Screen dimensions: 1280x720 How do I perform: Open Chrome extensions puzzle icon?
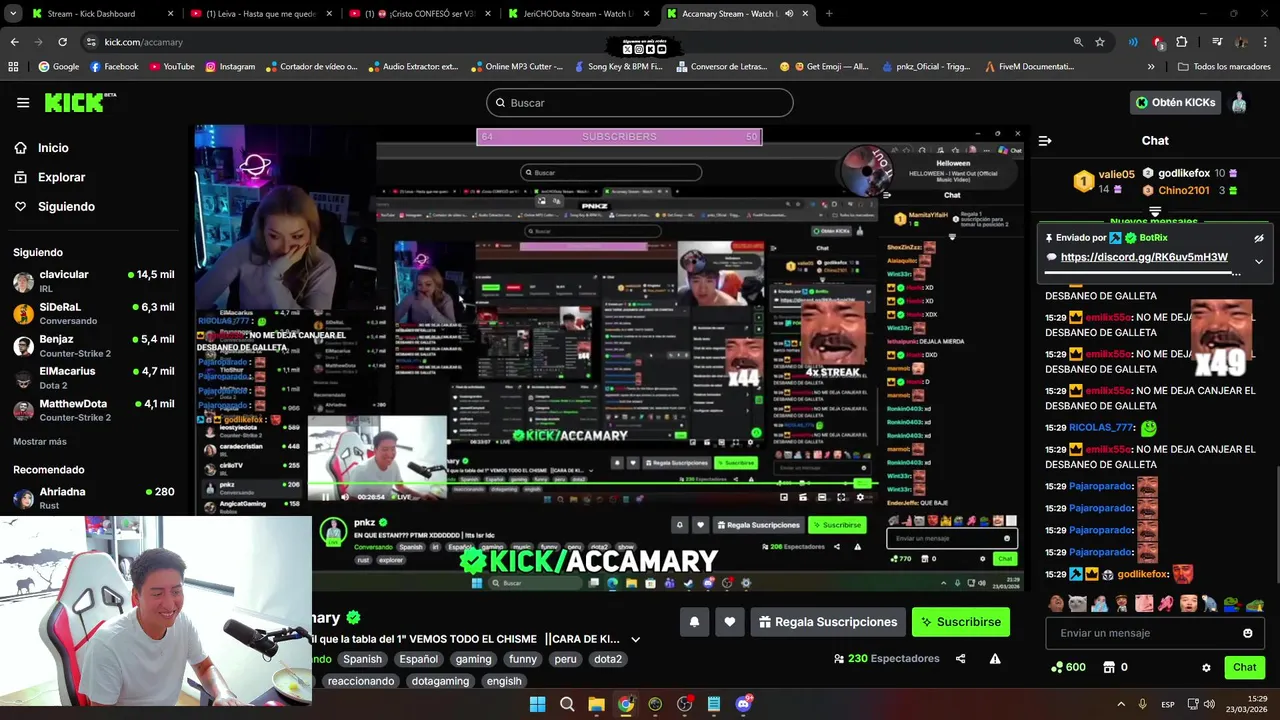pyautogui.click(x=1182, y=42)
